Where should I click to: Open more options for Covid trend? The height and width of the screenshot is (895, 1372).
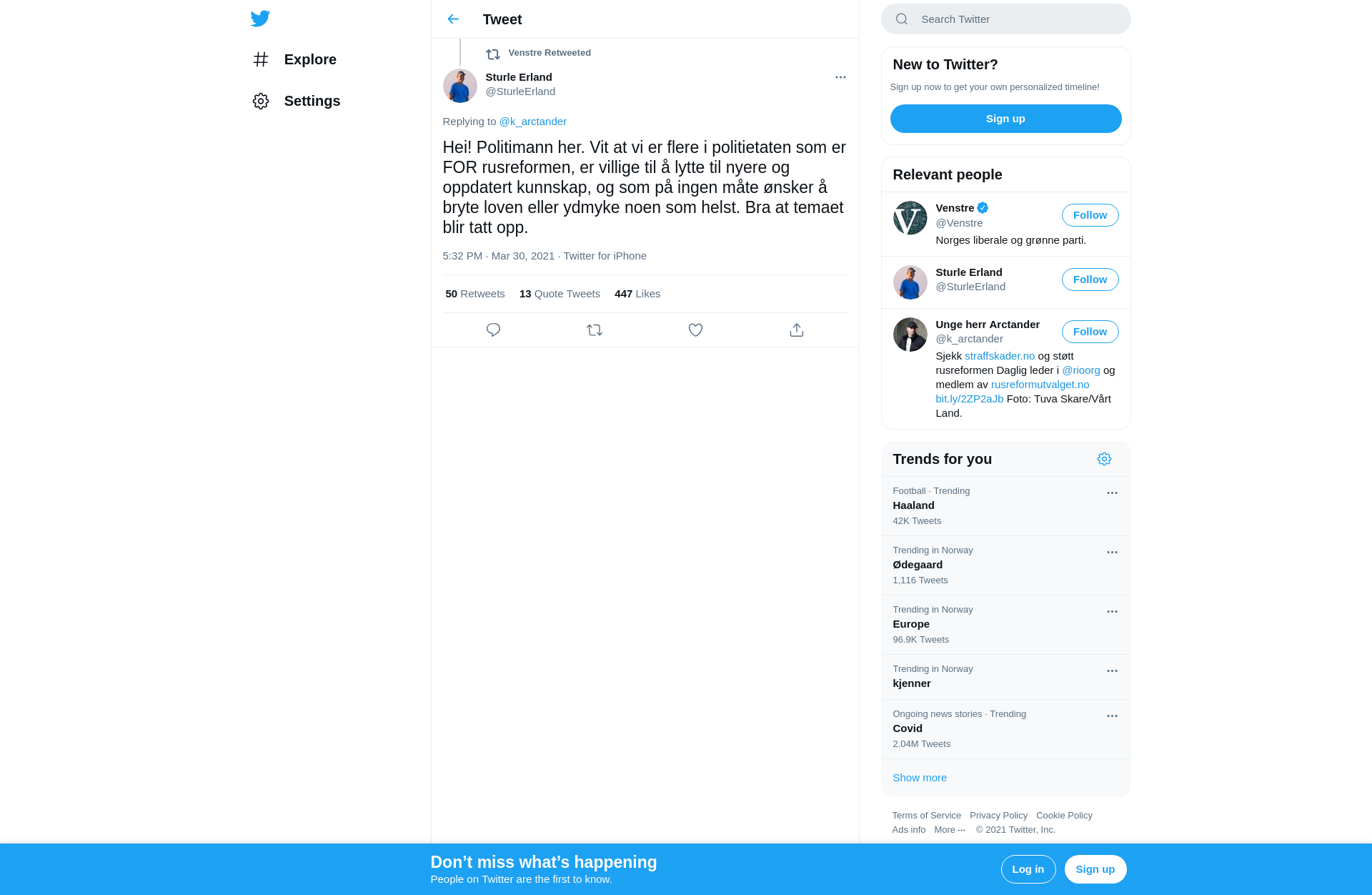[x=1112, y=716]
